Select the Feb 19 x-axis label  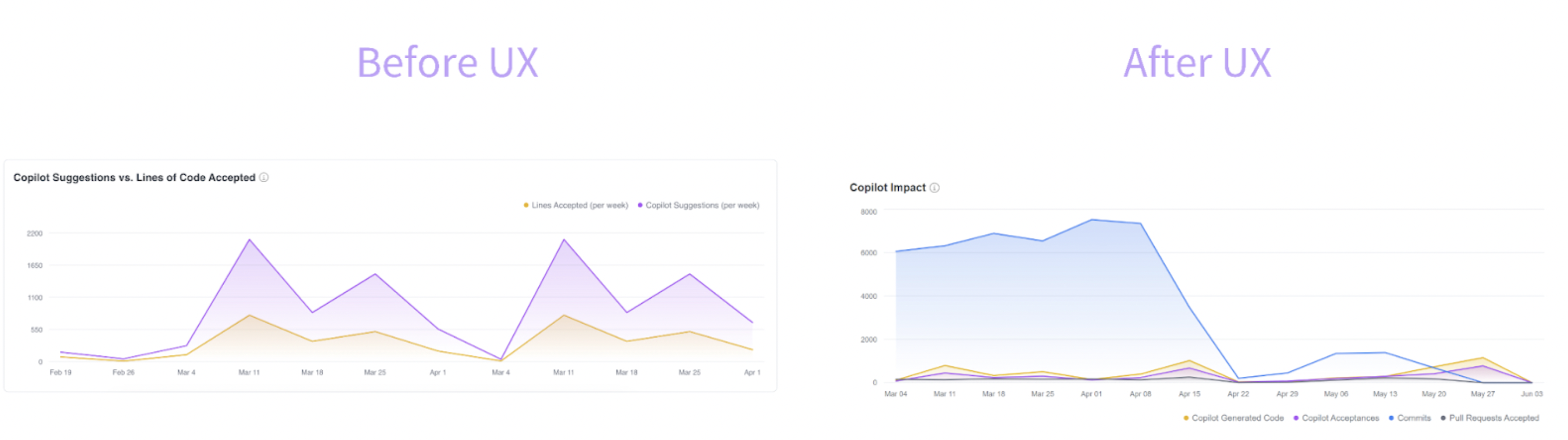(60, 373)
